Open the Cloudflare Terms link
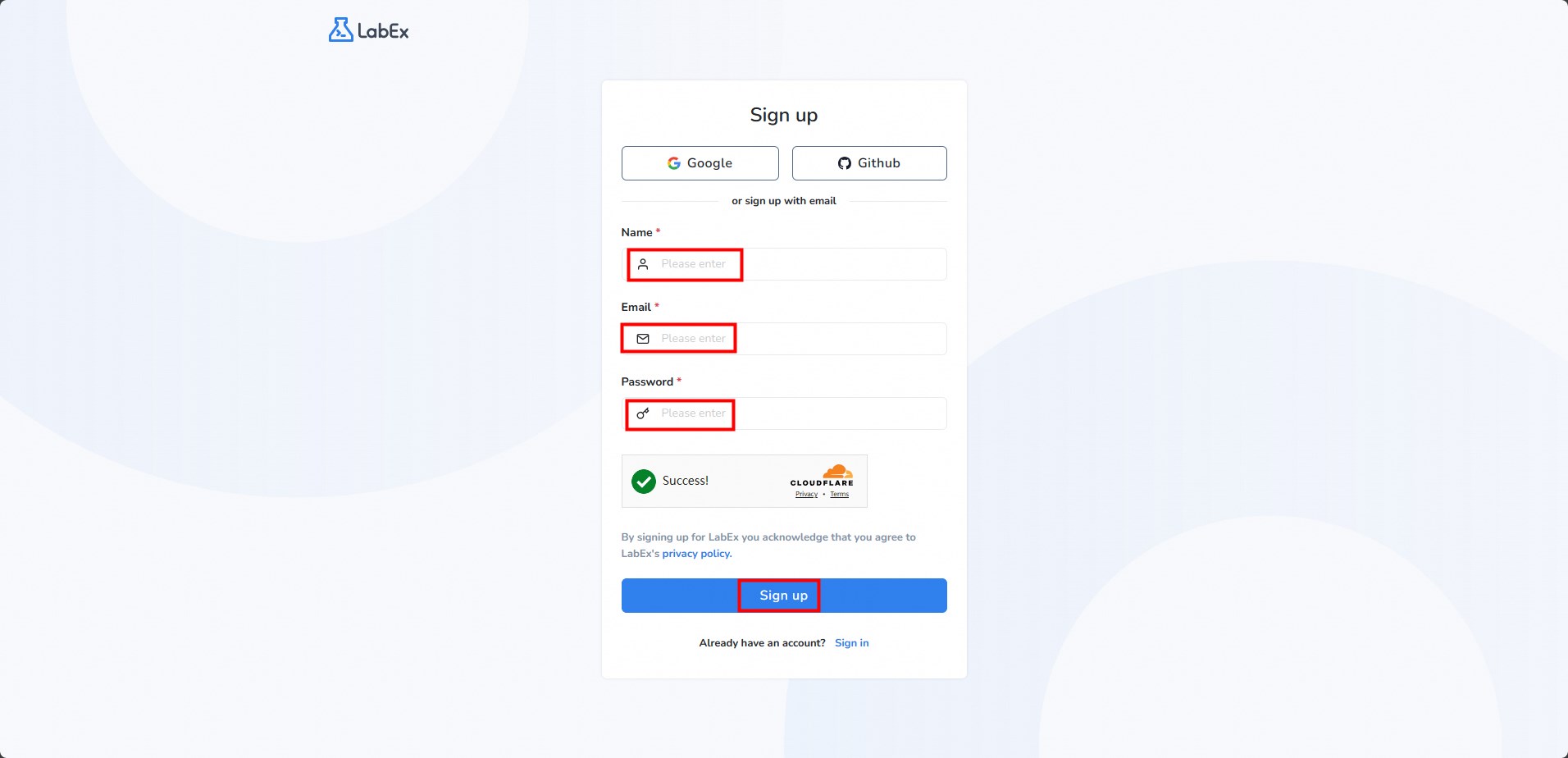The width and height of the screenshot is (1568, 758). [x=839, y=494]
